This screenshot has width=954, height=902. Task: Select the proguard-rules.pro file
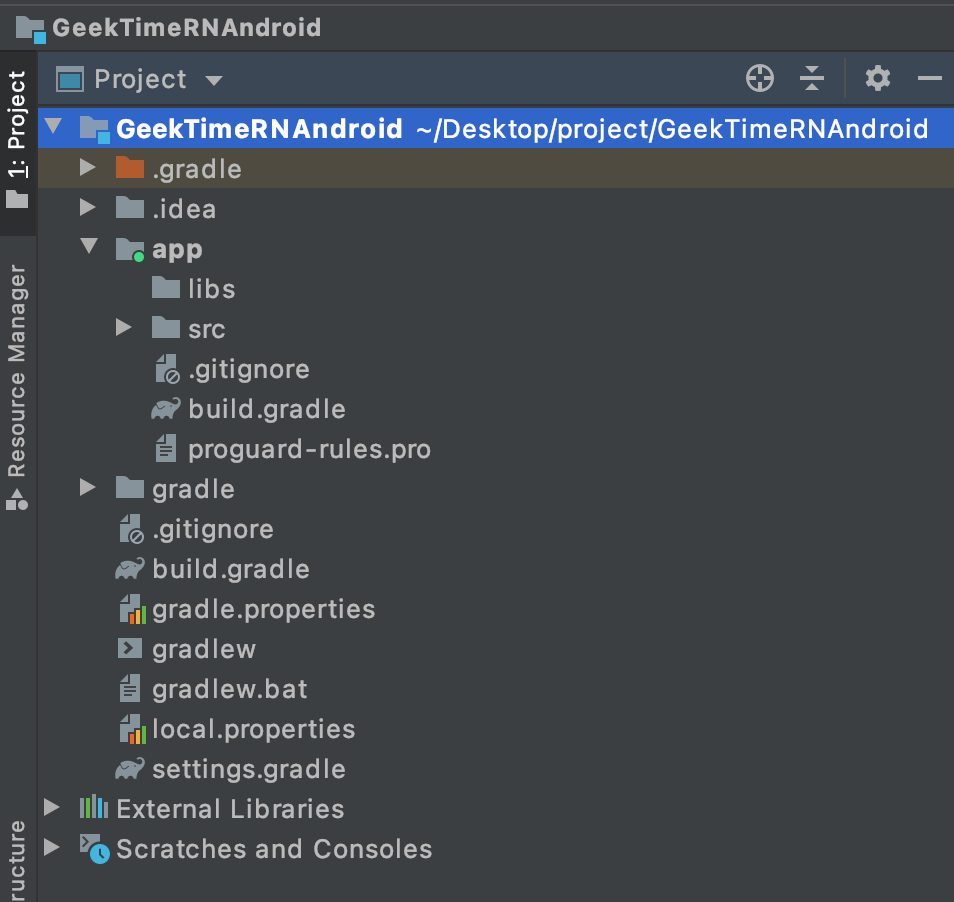309,449
